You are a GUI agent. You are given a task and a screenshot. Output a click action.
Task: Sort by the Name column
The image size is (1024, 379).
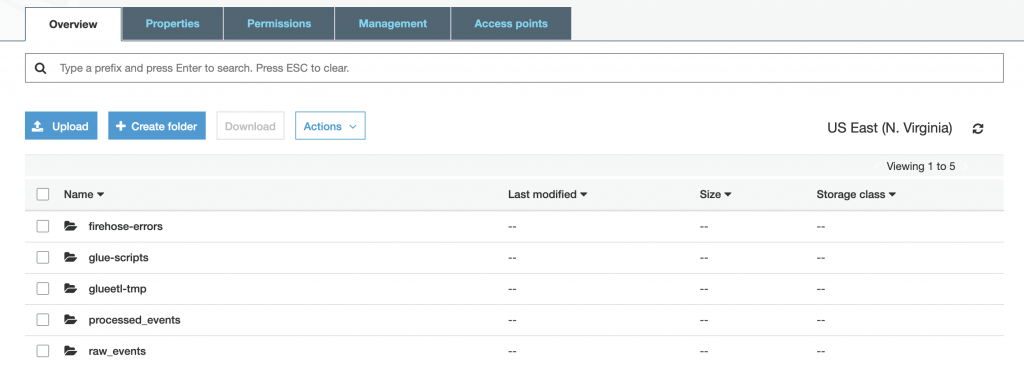point(84,194)
